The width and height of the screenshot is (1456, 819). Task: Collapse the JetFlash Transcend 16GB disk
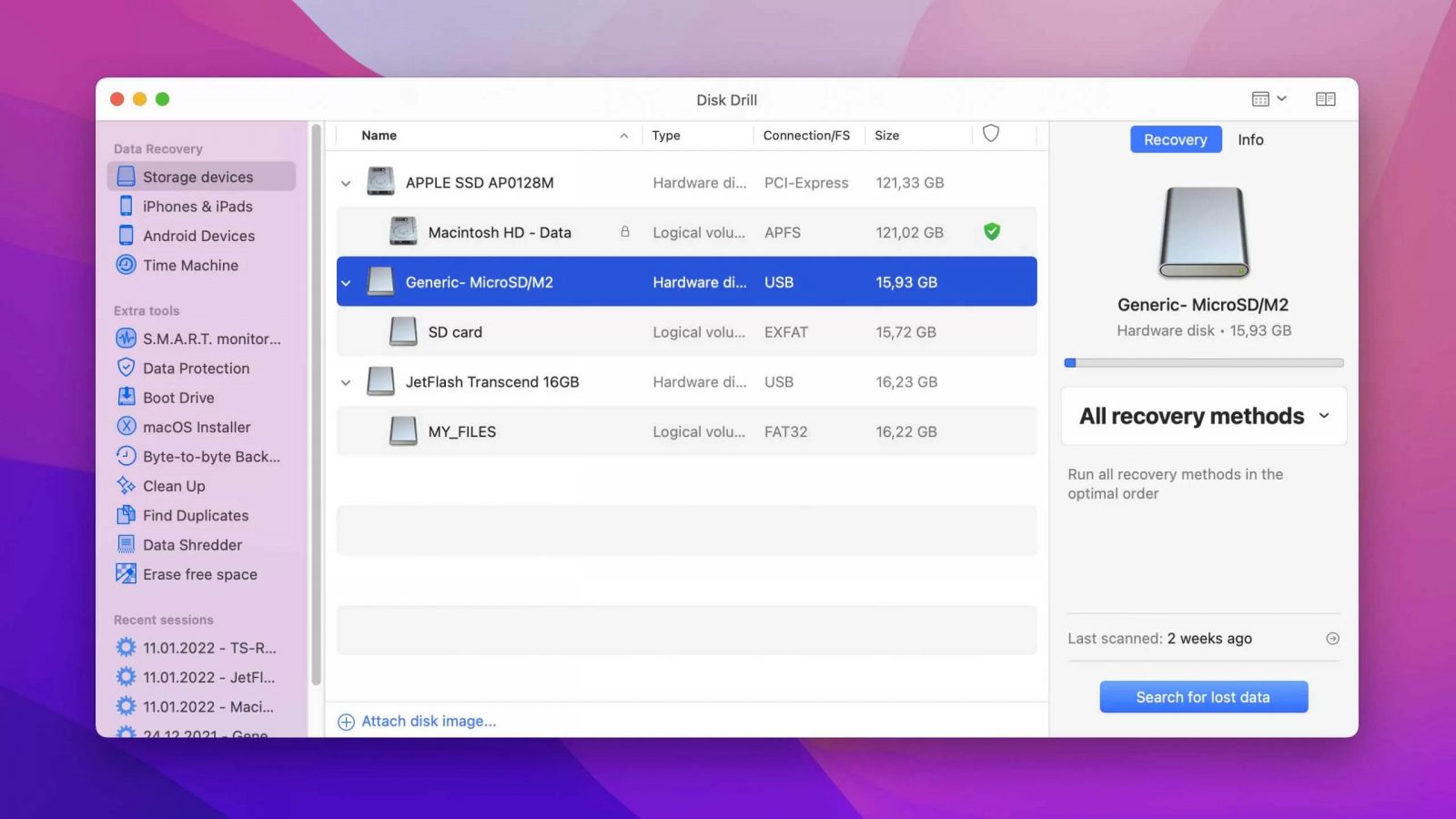(346, 381)
